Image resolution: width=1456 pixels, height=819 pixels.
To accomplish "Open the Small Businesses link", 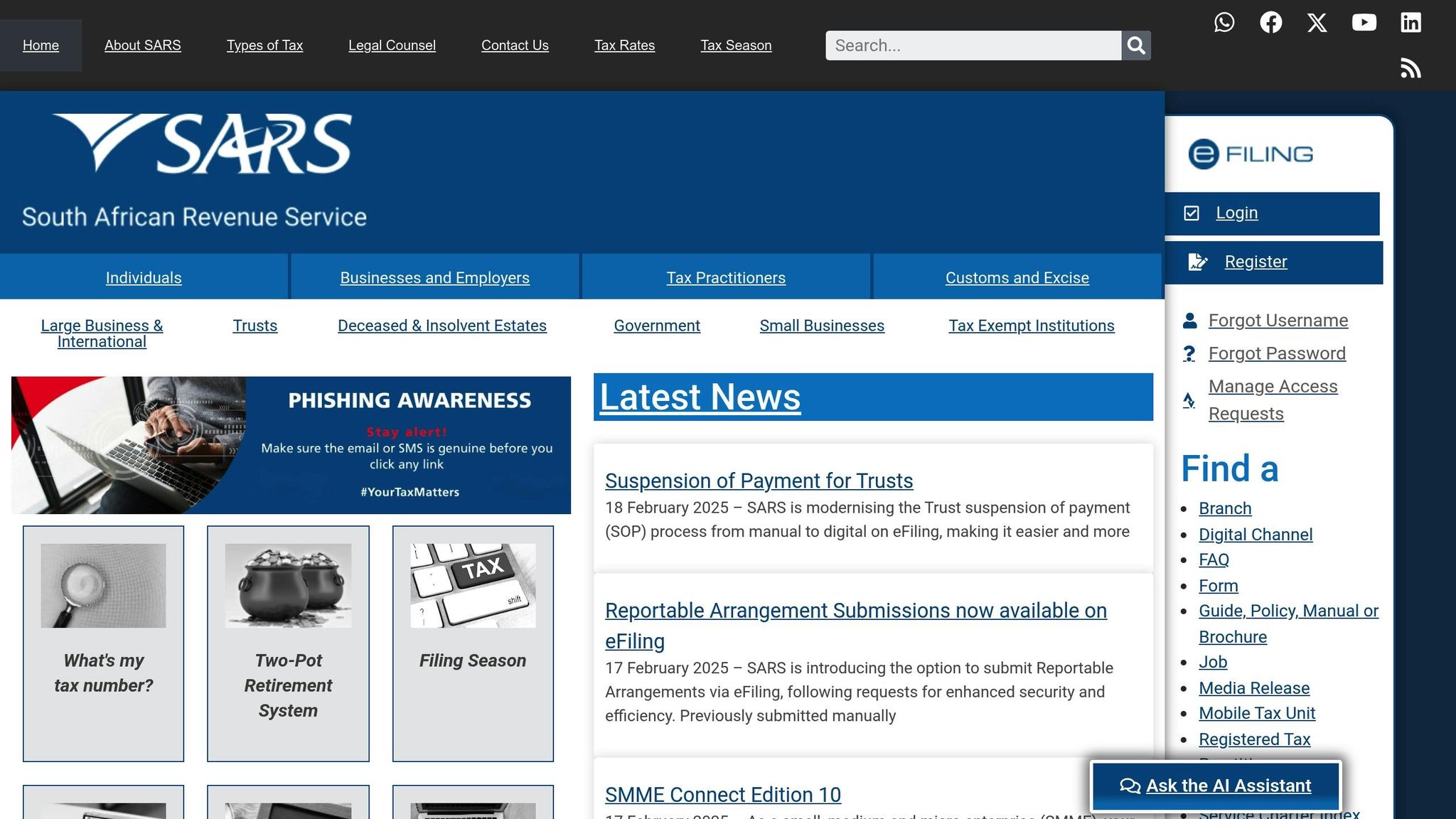I will pos(822,326).
